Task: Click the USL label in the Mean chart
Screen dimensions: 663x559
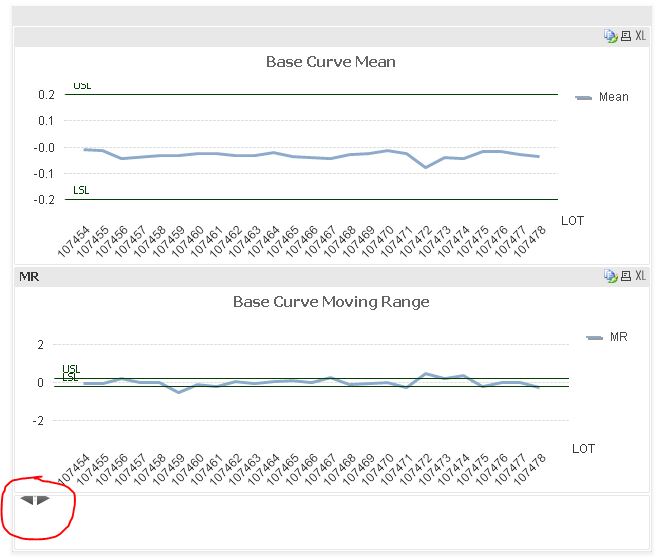Action: tap(82, 86)
